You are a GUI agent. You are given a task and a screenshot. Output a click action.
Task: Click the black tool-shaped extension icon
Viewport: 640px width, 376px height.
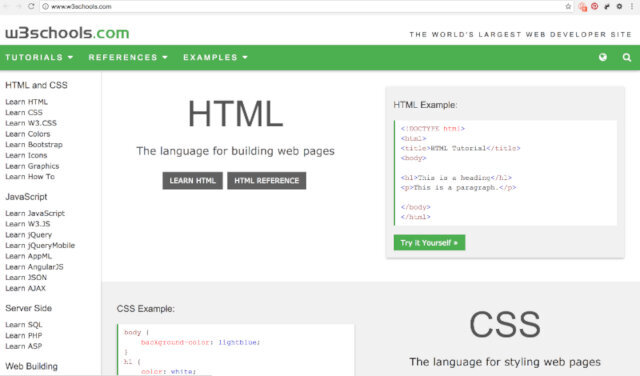click(607, 7)
